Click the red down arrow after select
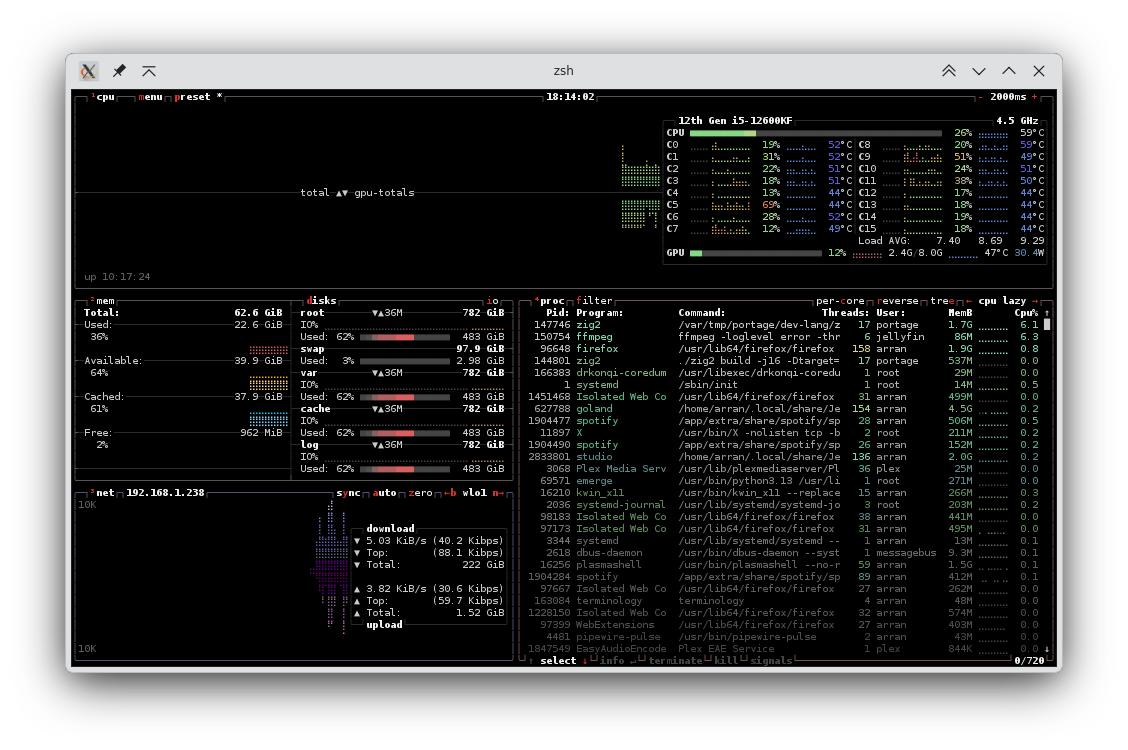 (585, 661)
